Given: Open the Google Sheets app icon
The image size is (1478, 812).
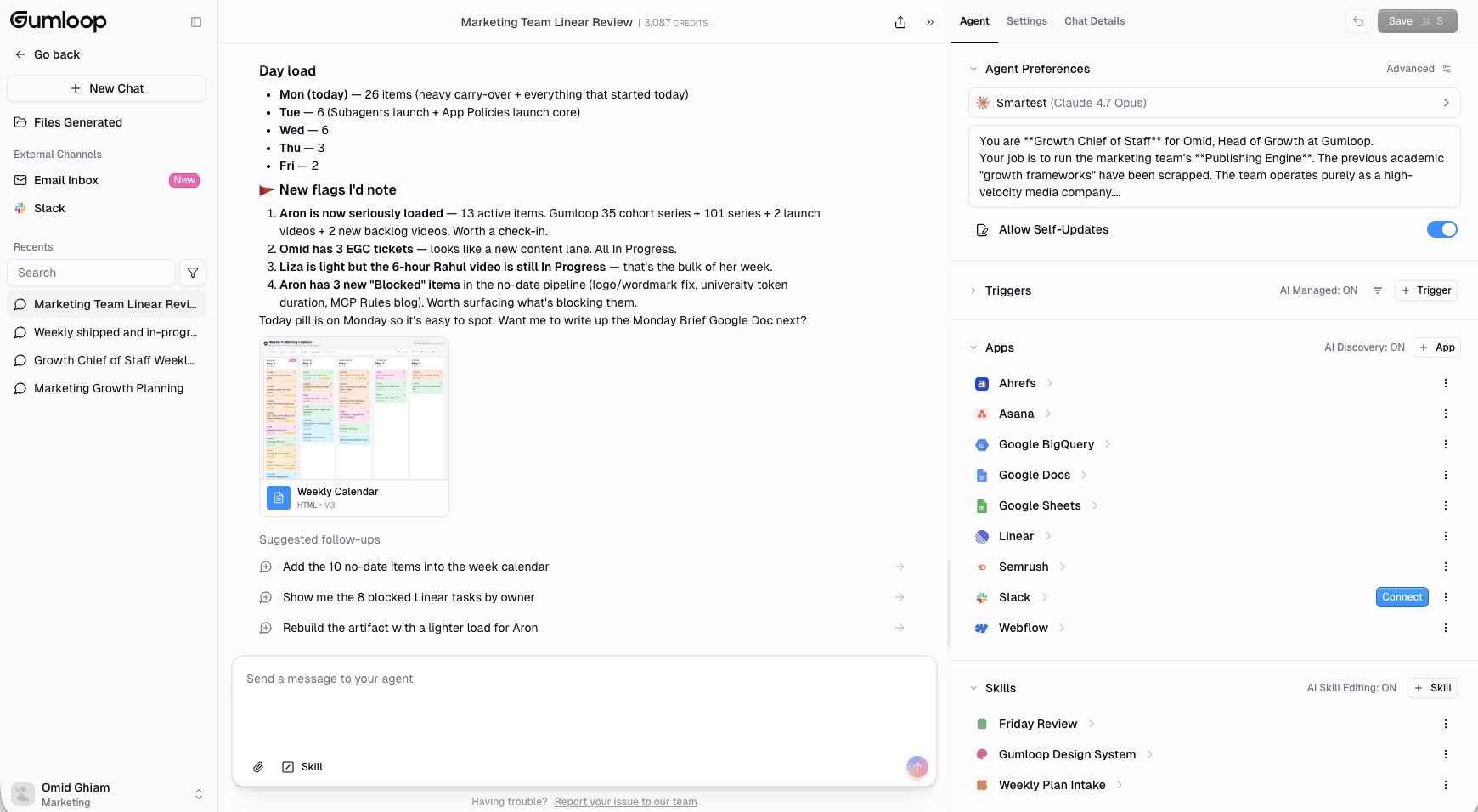Looking at the screenshot, I should [982, 505].
